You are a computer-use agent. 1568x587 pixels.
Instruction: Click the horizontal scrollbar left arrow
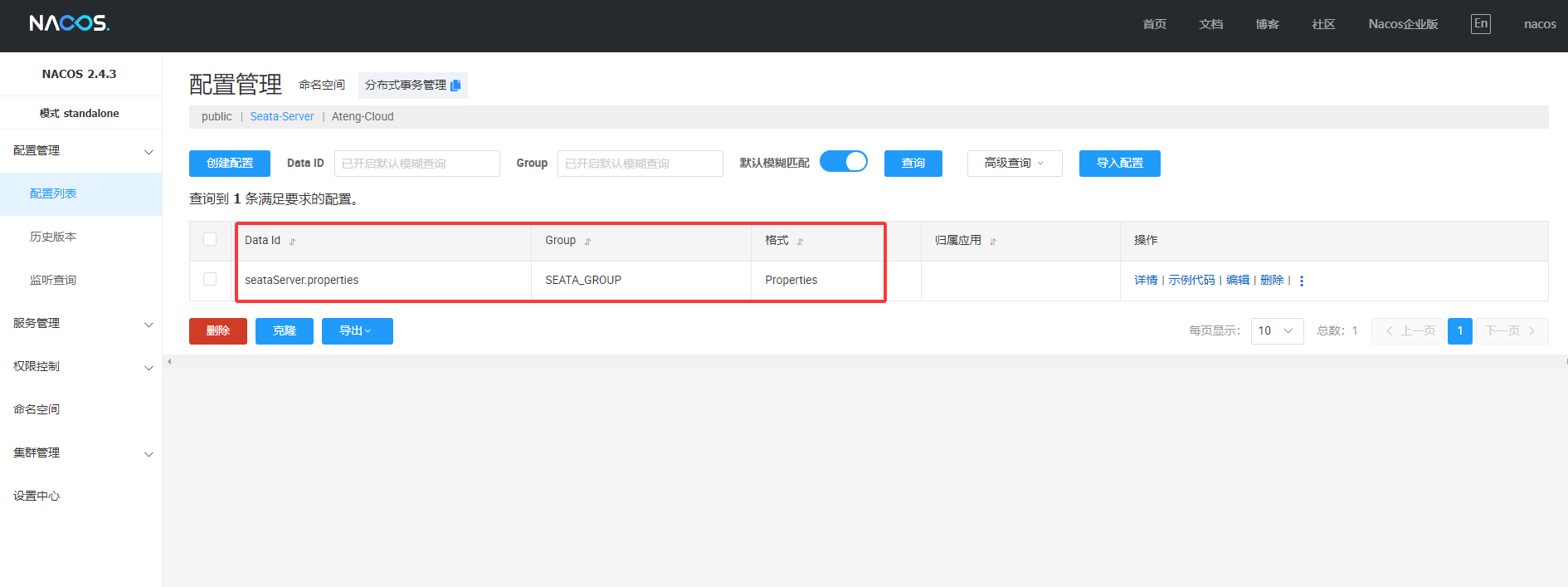169,362
